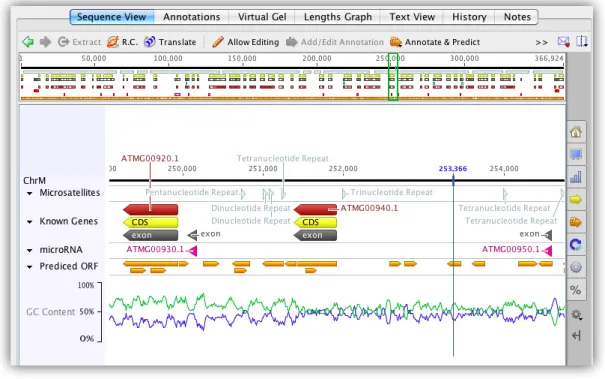
Task: Click the ATMG00940.1 label text
Action: click(x=369, y=208)
